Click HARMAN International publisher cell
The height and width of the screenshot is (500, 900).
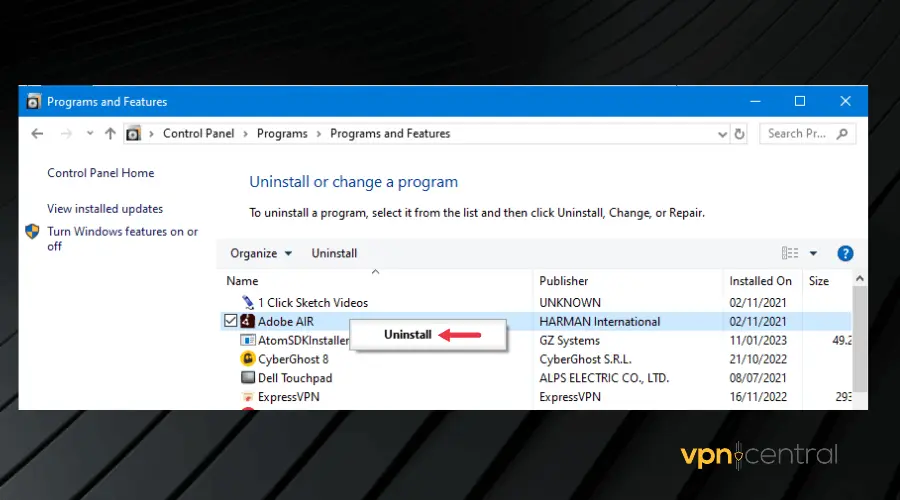600,321
